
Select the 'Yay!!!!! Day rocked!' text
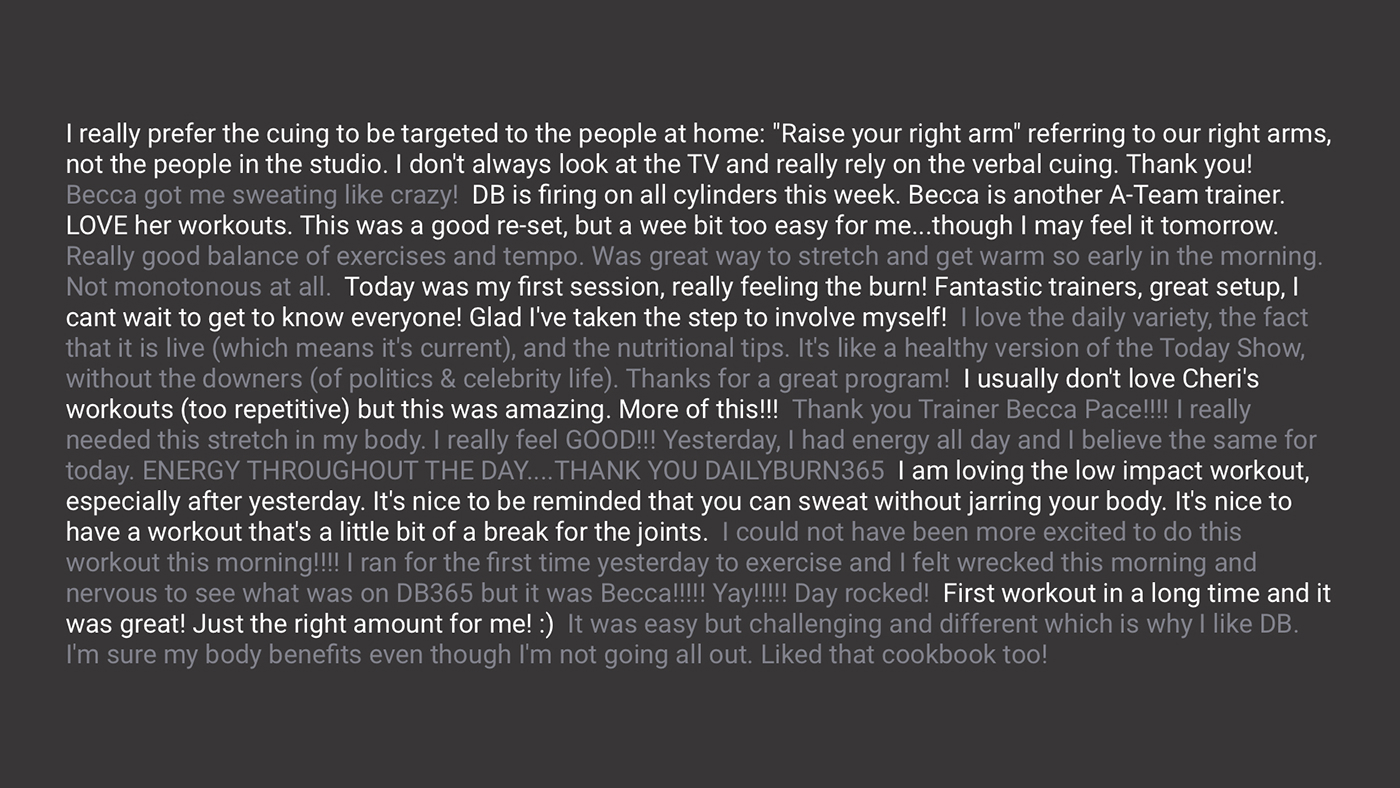click(821, 594)
